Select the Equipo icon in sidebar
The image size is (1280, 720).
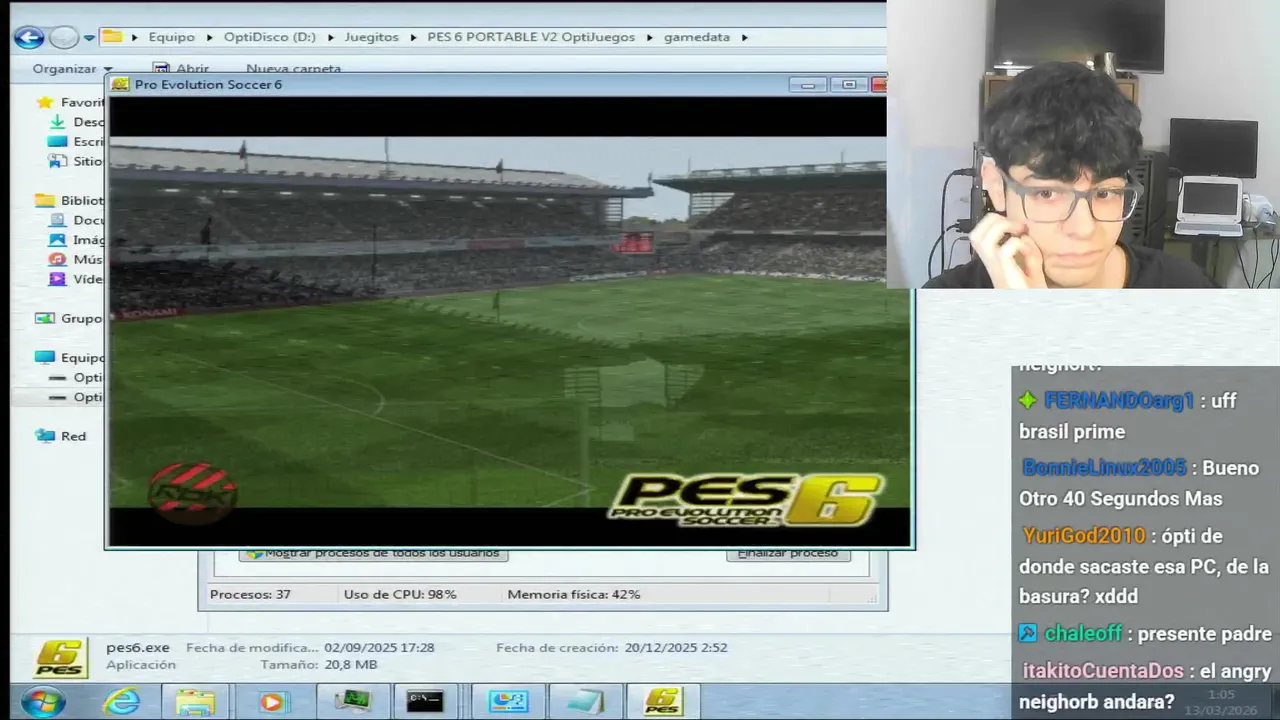[x=44, y=357]
